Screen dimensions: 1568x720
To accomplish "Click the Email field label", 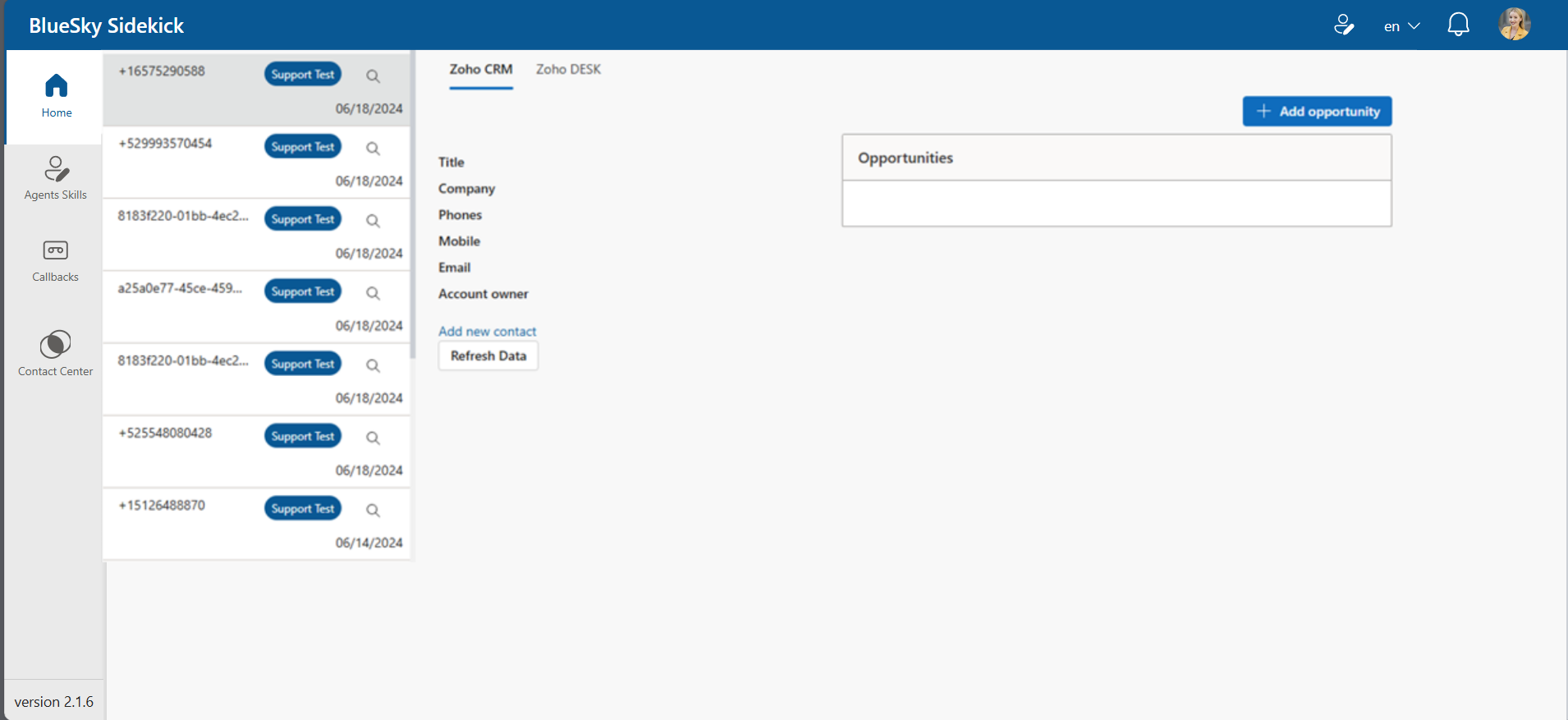I will (454, 268).
